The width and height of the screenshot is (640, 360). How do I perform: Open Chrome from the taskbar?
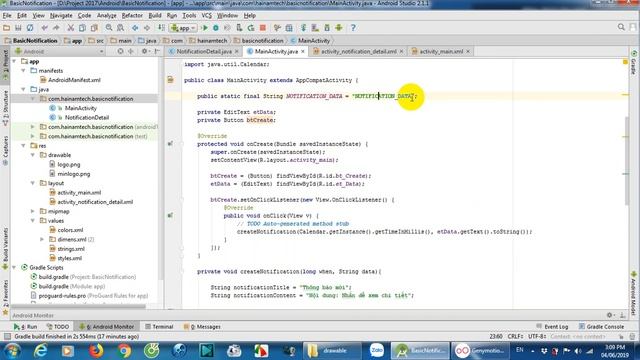(124, 351)
